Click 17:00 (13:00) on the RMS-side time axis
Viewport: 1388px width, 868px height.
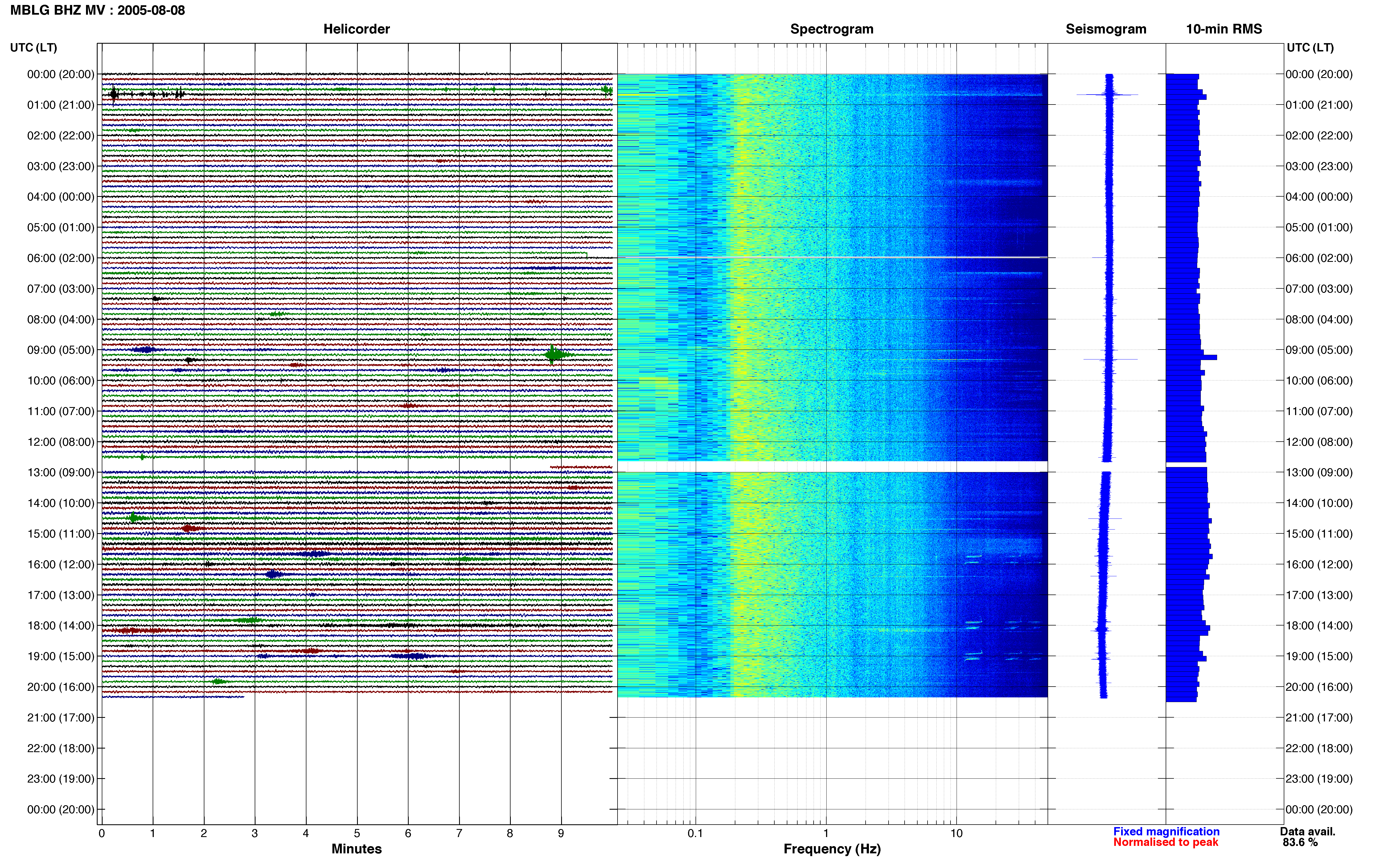coord(1319,595)
